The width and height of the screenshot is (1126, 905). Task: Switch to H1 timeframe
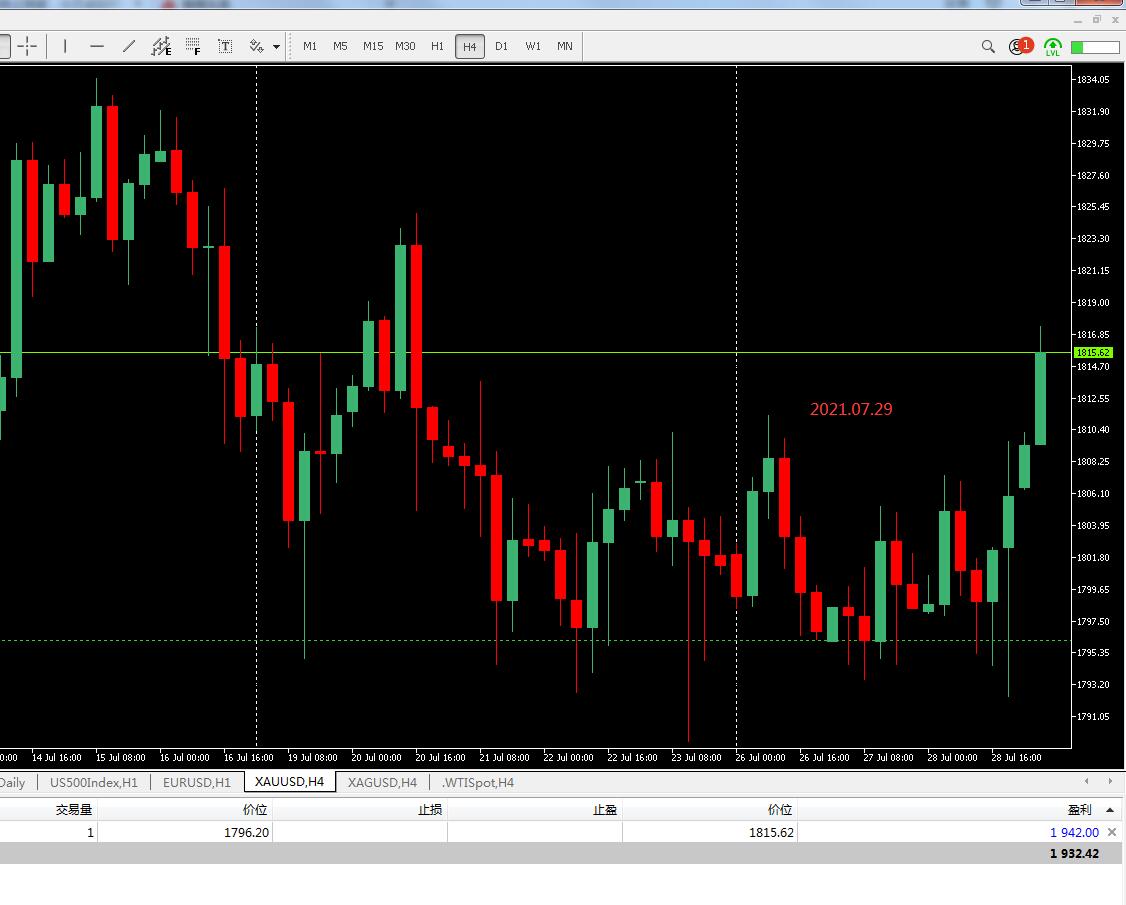click(x=437, y=47)
